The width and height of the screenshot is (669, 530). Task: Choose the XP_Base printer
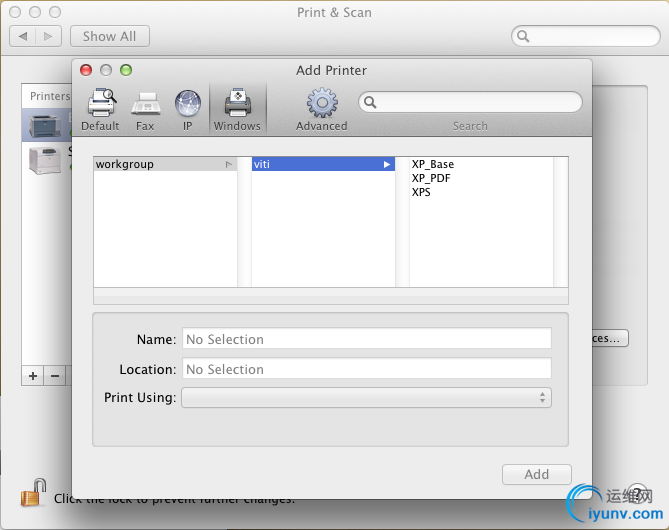tap(433, 164)
